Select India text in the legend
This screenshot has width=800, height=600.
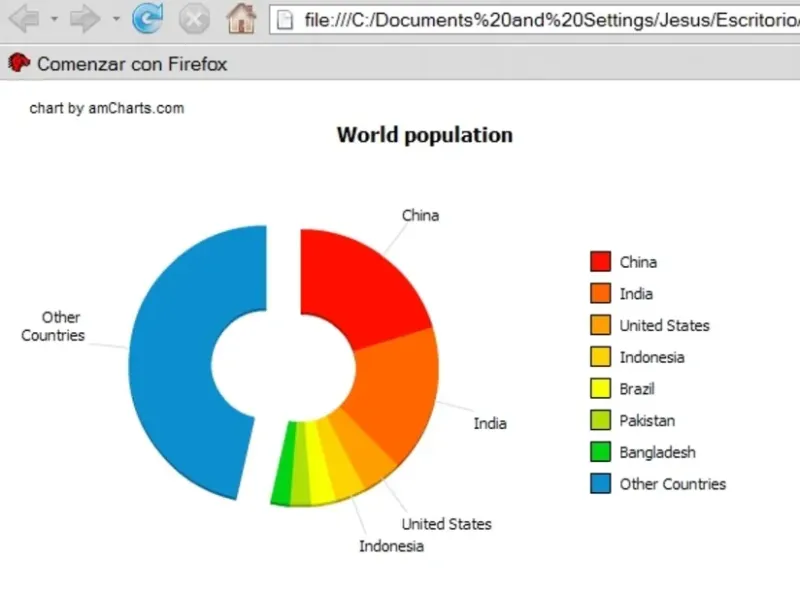point(636,294)
